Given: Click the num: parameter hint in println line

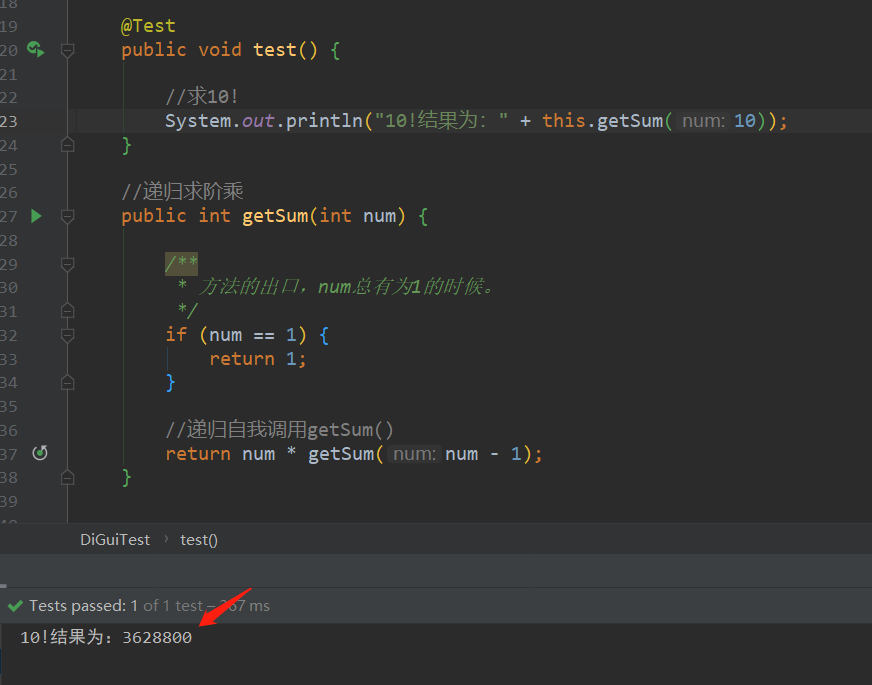Looking at the screenshot, I should tap(703, 121).
